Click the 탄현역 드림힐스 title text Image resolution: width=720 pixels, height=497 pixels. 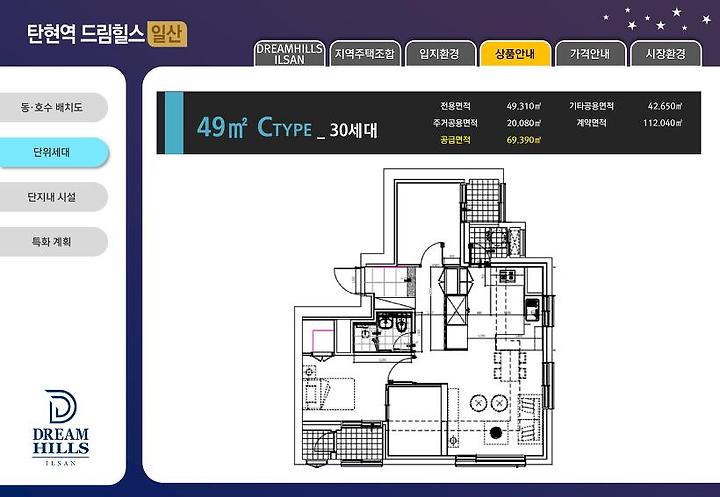tap(86, 34)
